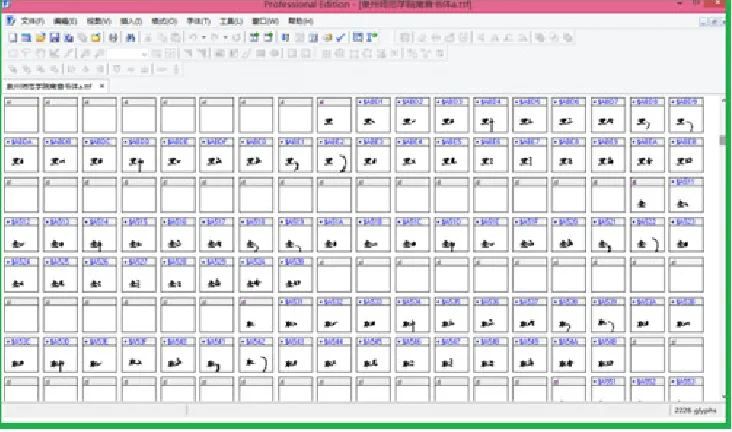Open the 帮助(H) menu
The width and height of the screenshot is (732, 432).
[300, 21]
